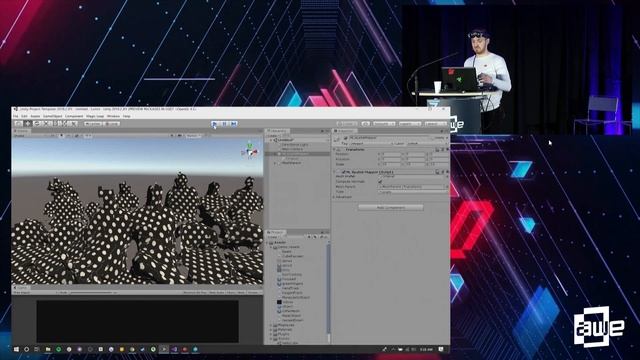Open Visual Studio from taskbar
Viewport: 640px width, 360px height.
click(x=174, y=349)
